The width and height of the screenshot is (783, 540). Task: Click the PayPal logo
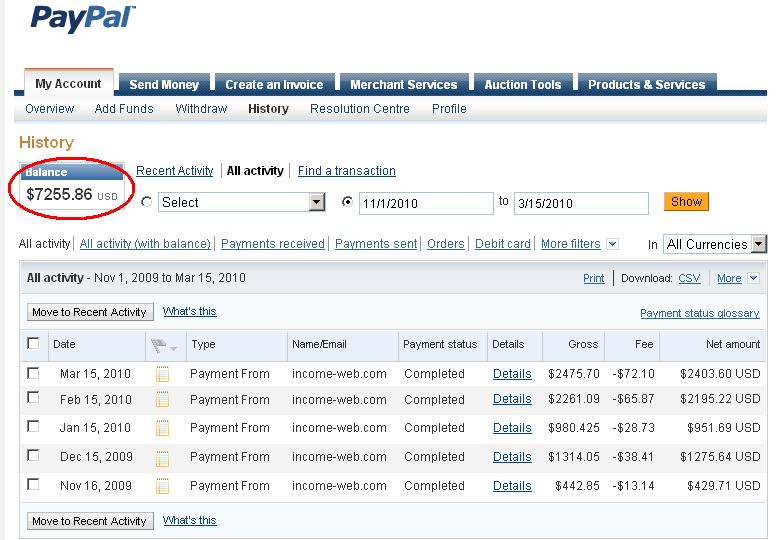[x=83, y=18]
